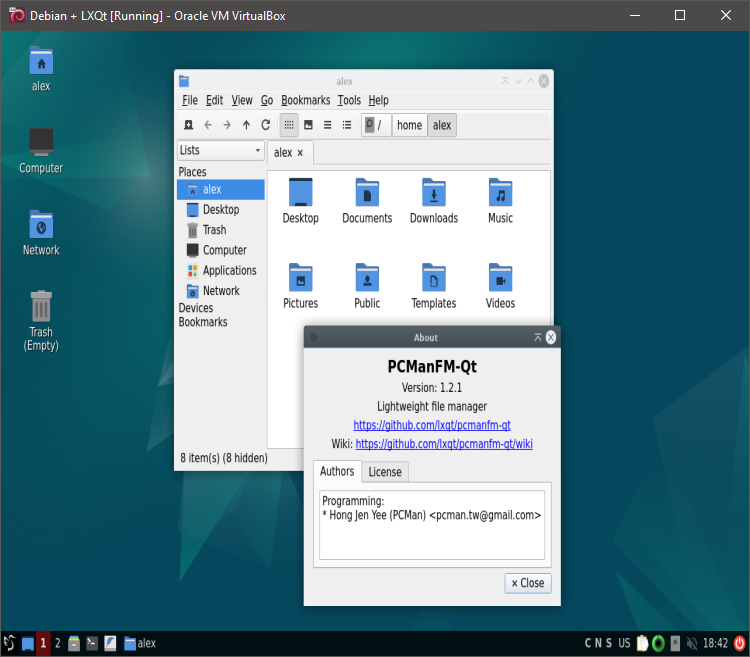Click the Bookmarks heading in sidebar
The width and height of the screenshot is (750, 657).
(x=203, y=322)
